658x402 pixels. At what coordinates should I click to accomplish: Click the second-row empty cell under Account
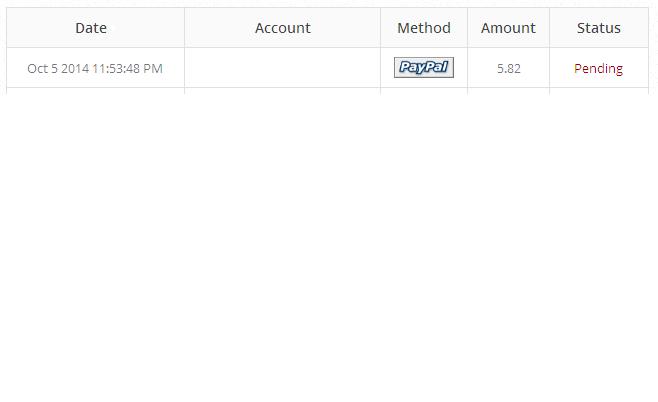coord(283,91)
